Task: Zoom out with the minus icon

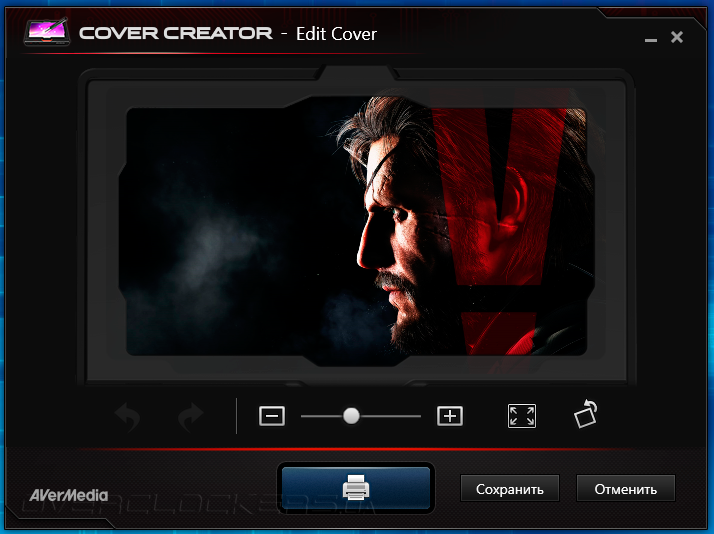Action: [x=272, y=416]
